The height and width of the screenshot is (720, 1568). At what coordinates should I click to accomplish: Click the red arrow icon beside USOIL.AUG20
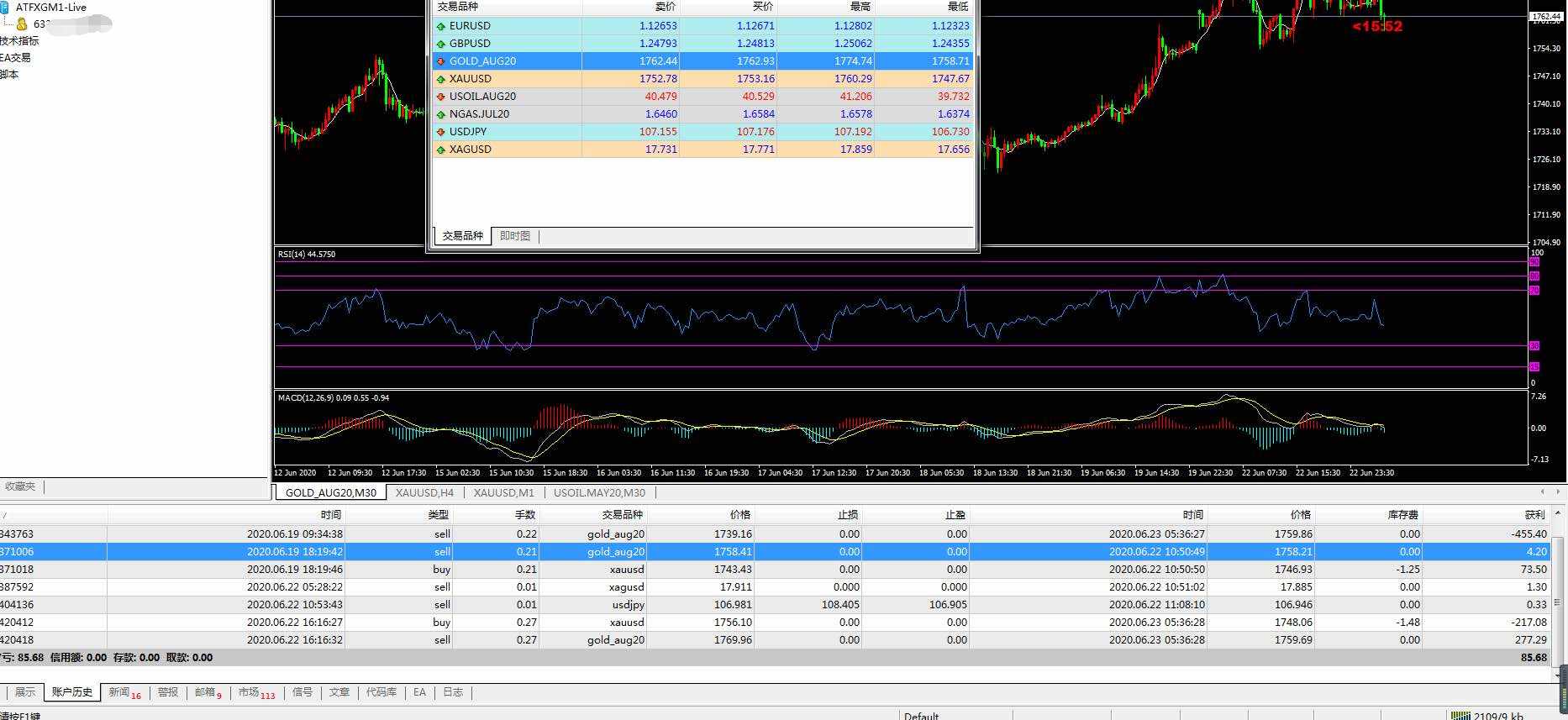pos(440,97)
